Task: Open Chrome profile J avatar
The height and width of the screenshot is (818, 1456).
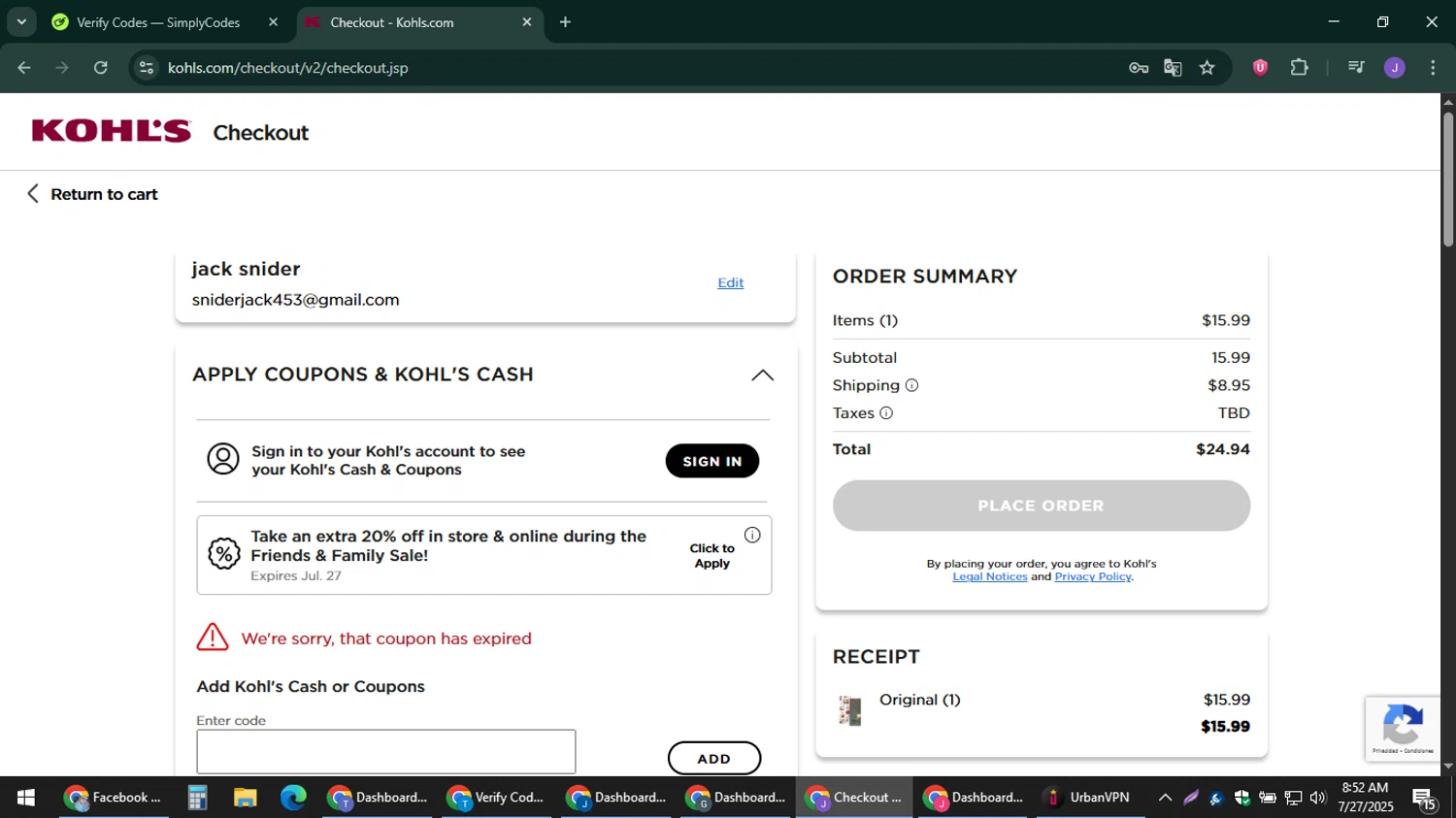Action: click(1395, 68)
